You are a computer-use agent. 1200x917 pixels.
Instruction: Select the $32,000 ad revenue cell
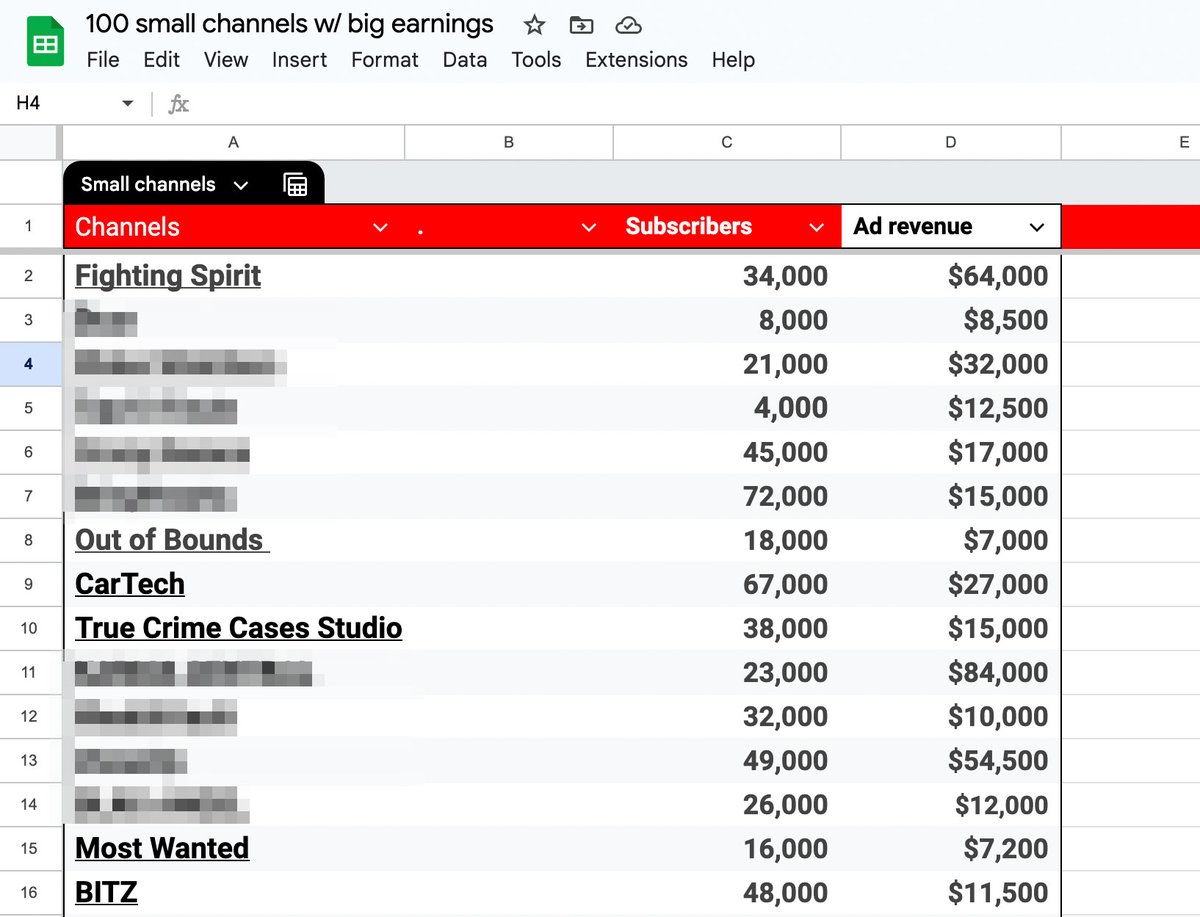click(951, 364)
